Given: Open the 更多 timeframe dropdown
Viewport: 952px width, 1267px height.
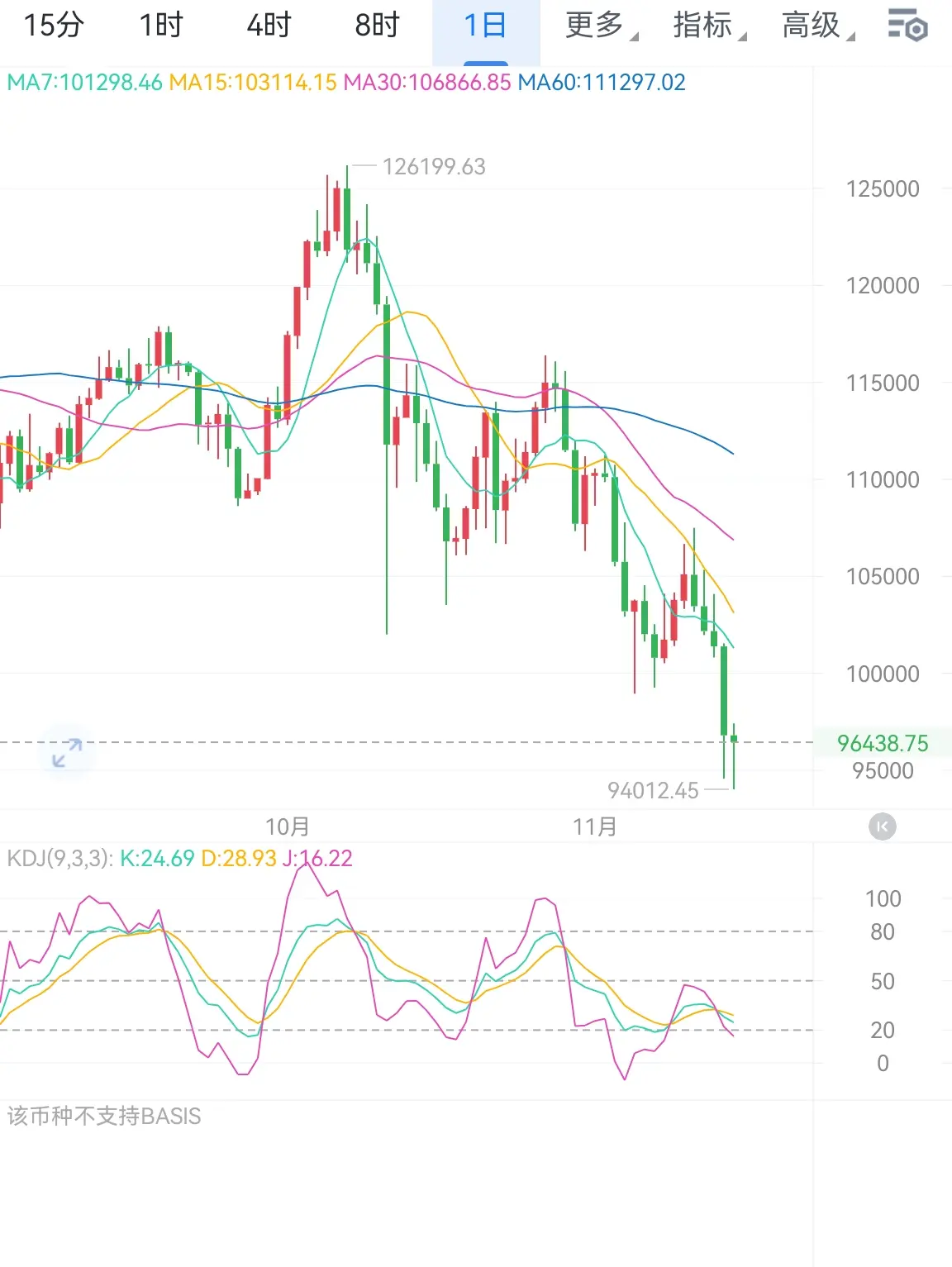Looking at the screenshot, I should (x=601, y=26).
